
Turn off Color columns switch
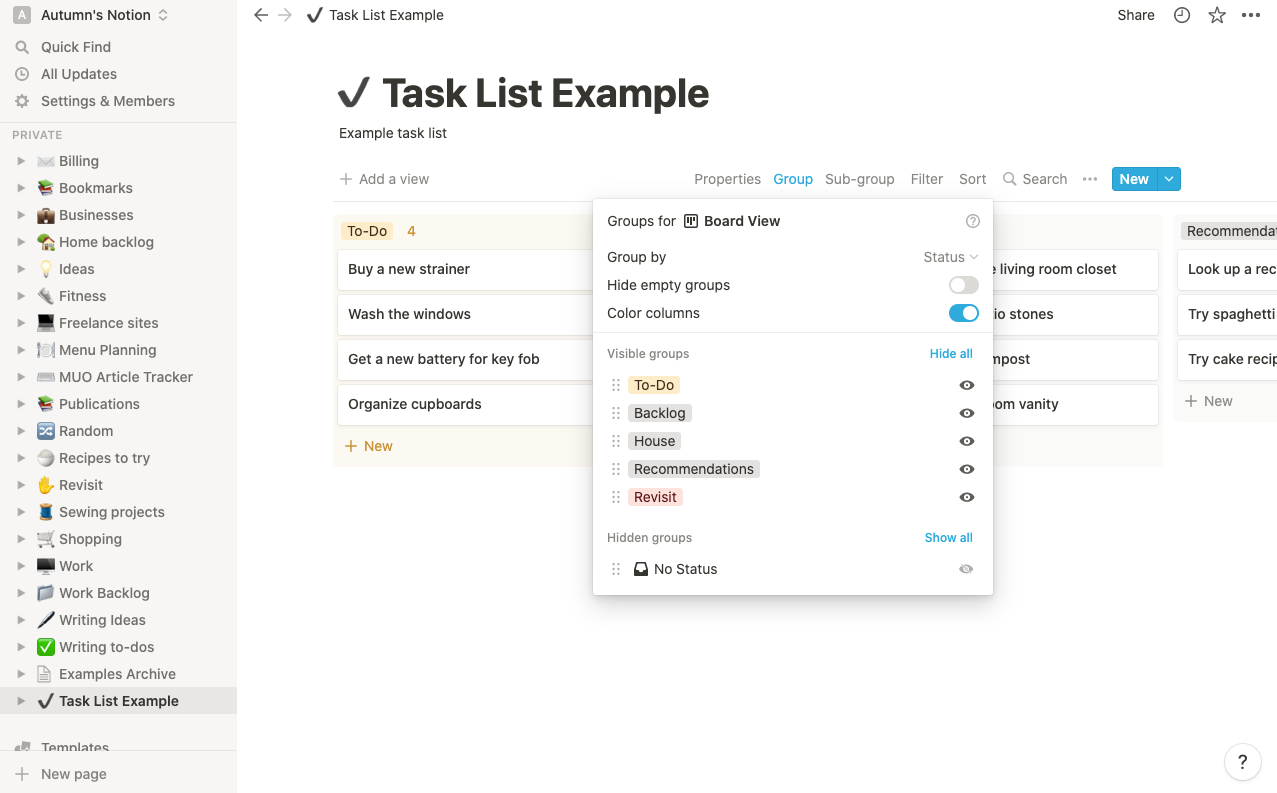pyautogui.click(x=963, y=313)
